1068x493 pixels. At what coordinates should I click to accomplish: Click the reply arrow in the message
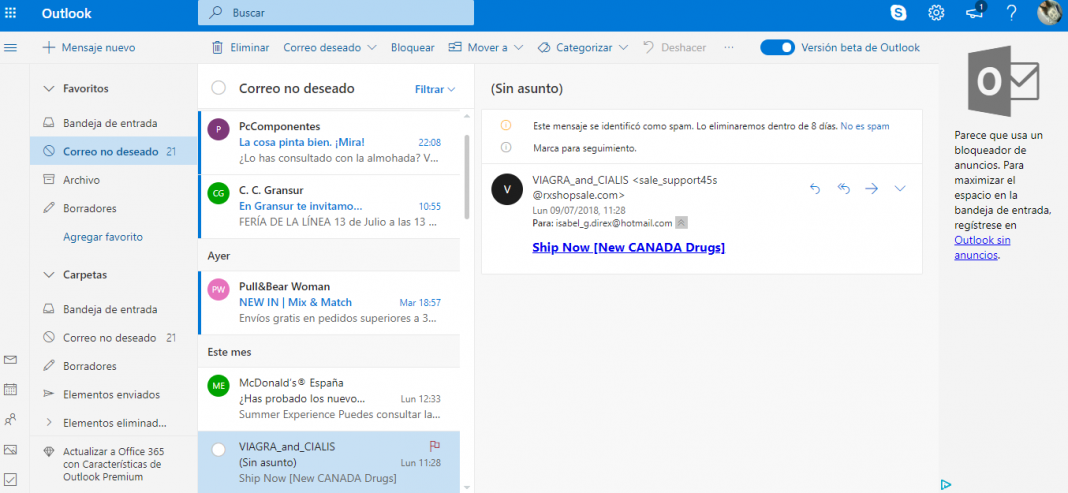(x=814, y=188)
